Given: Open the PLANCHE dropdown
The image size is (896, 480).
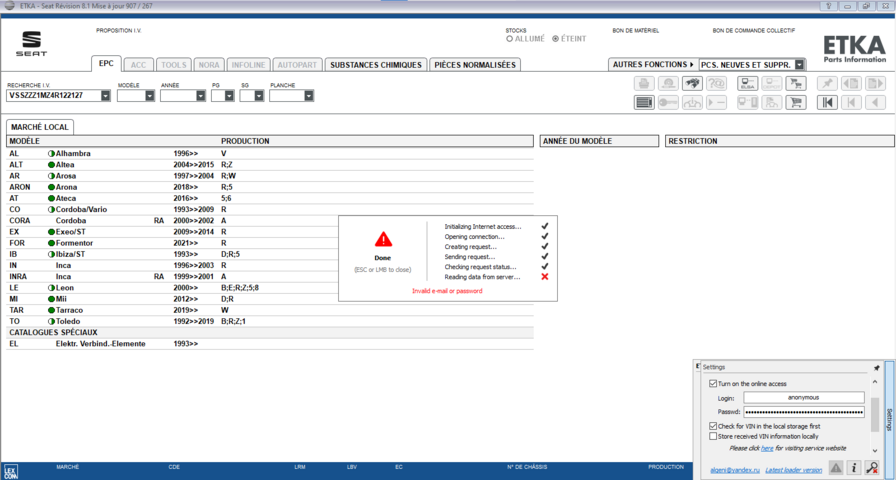Looking at the screenshot, I should [x=309, y=96].
